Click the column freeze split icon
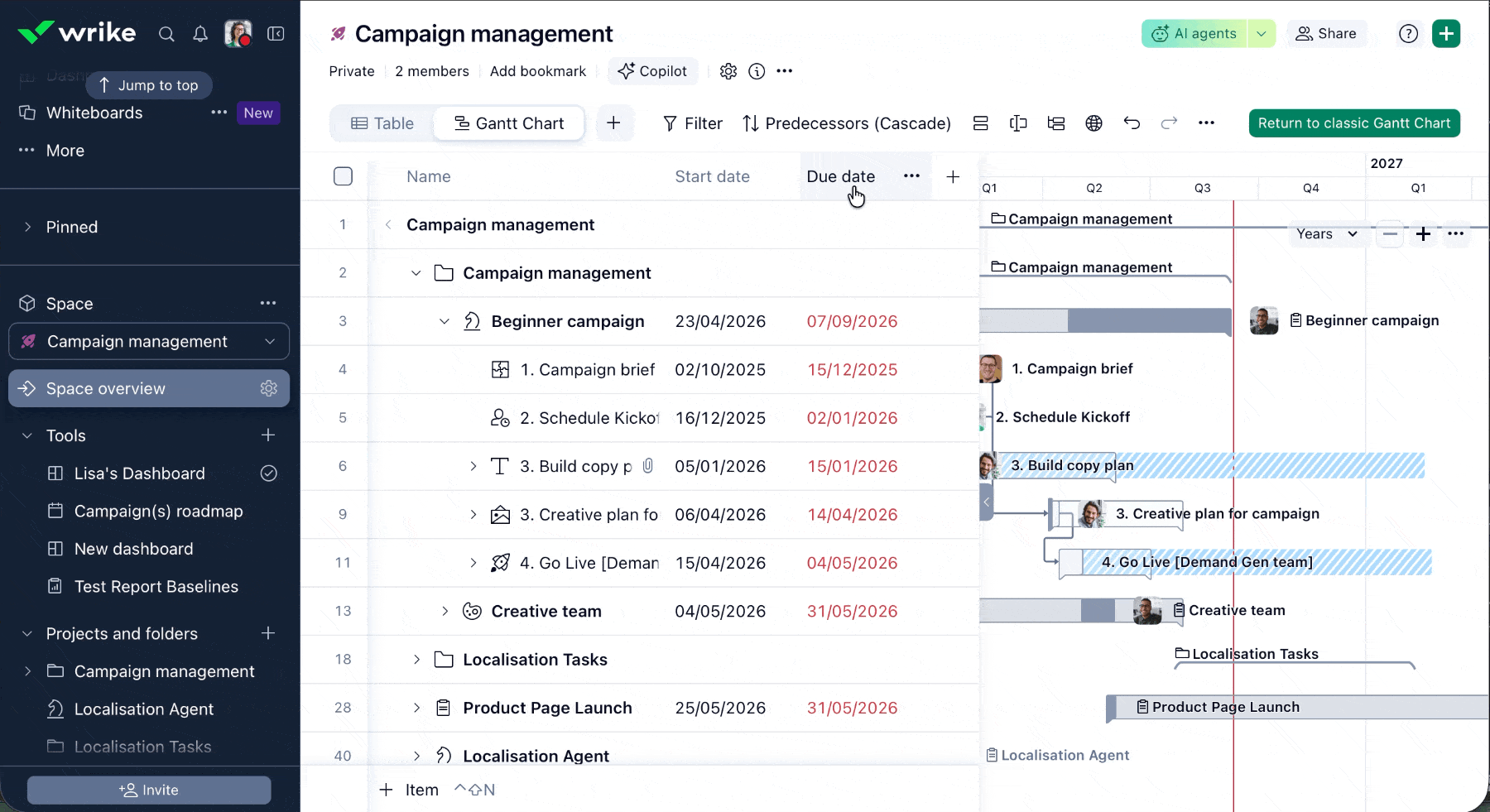 tap(1018, 123)
